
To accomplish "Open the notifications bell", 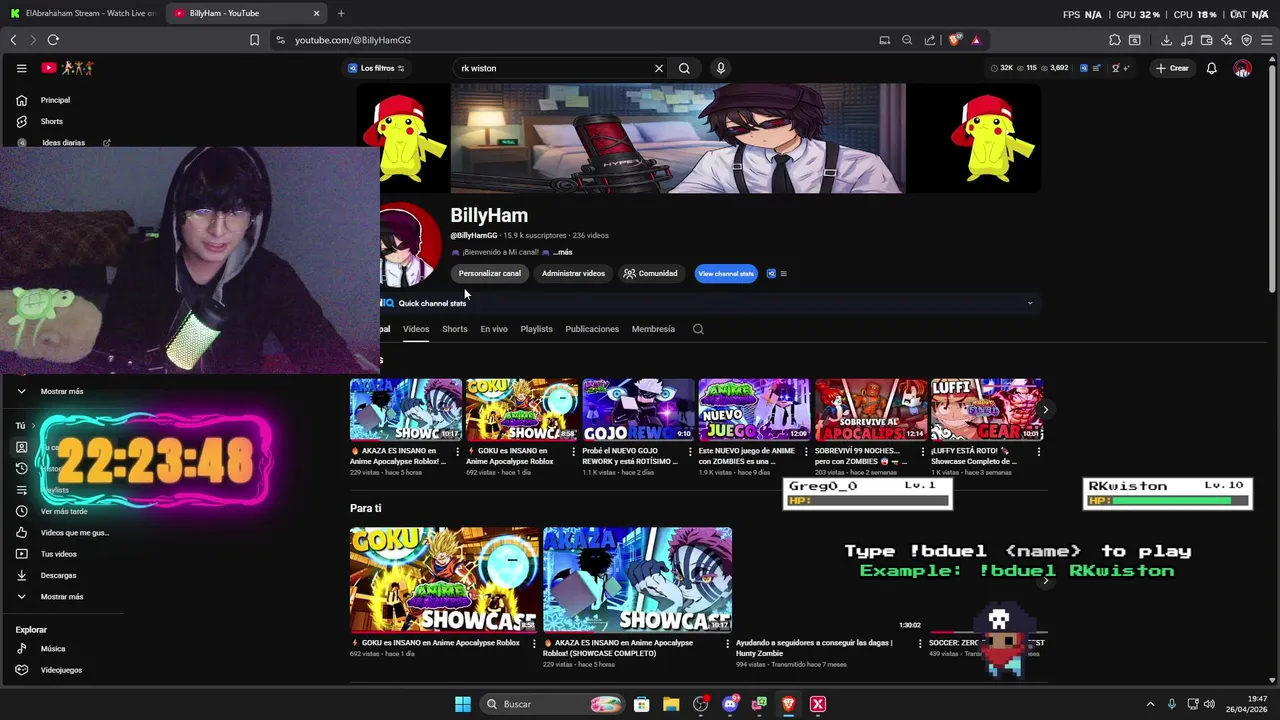I will point(1211,68).
